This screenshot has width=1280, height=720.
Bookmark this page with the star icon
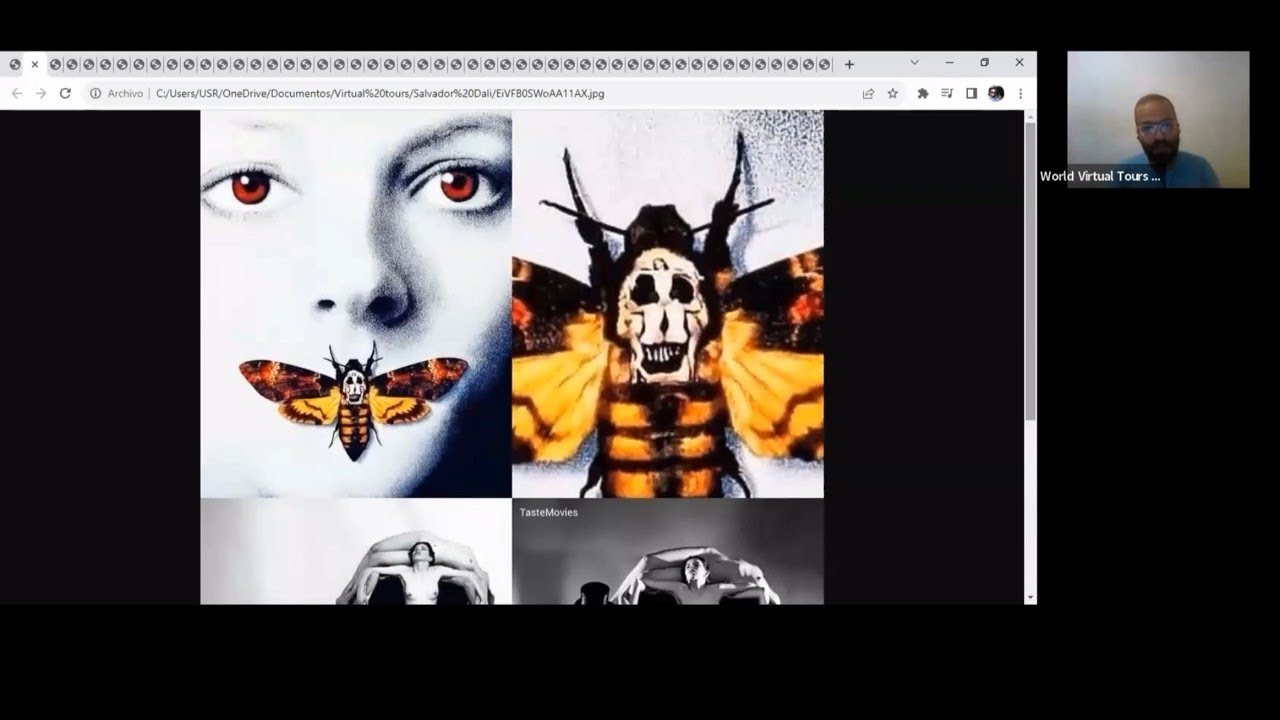[893, 93]
